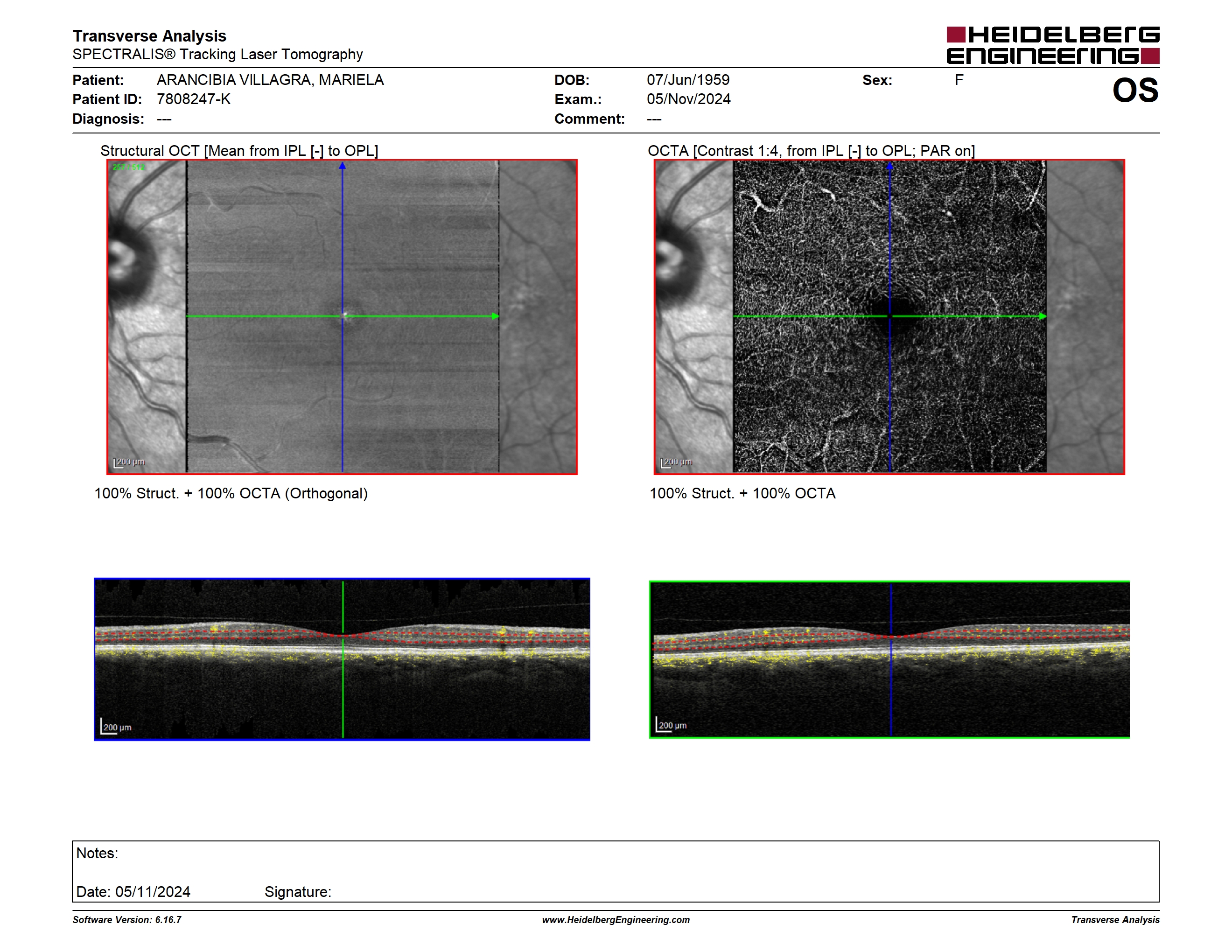Click the green-framed horizontal B-scan image
The height and width of the screenshot is (952, 1232).
coord(889,659)
